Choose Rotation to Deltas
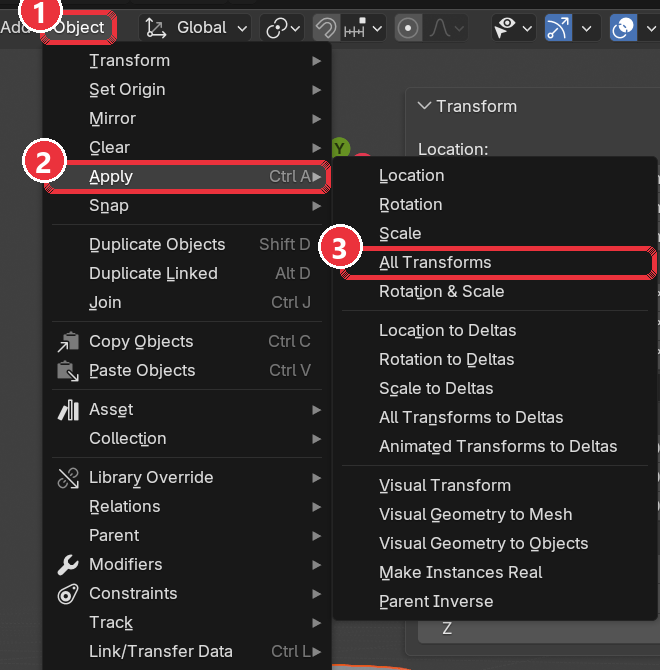Image resolution: width=660 pixels, height=670 pixels. pyautogui.click(x=495, y=360)
